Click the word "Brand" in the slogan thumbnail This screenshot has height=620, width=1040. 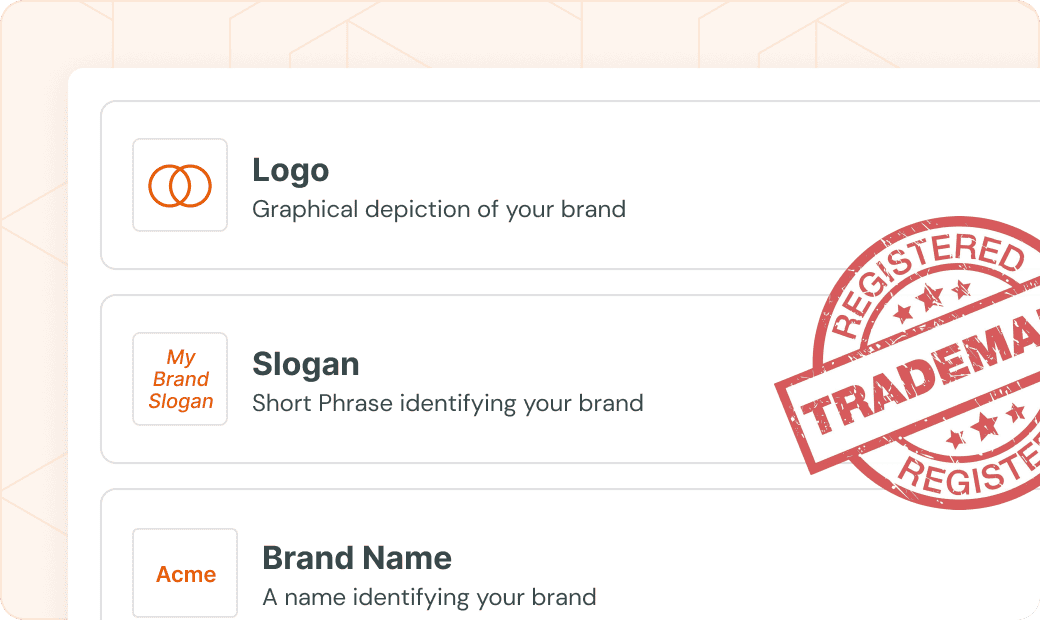tap(181, 379)
